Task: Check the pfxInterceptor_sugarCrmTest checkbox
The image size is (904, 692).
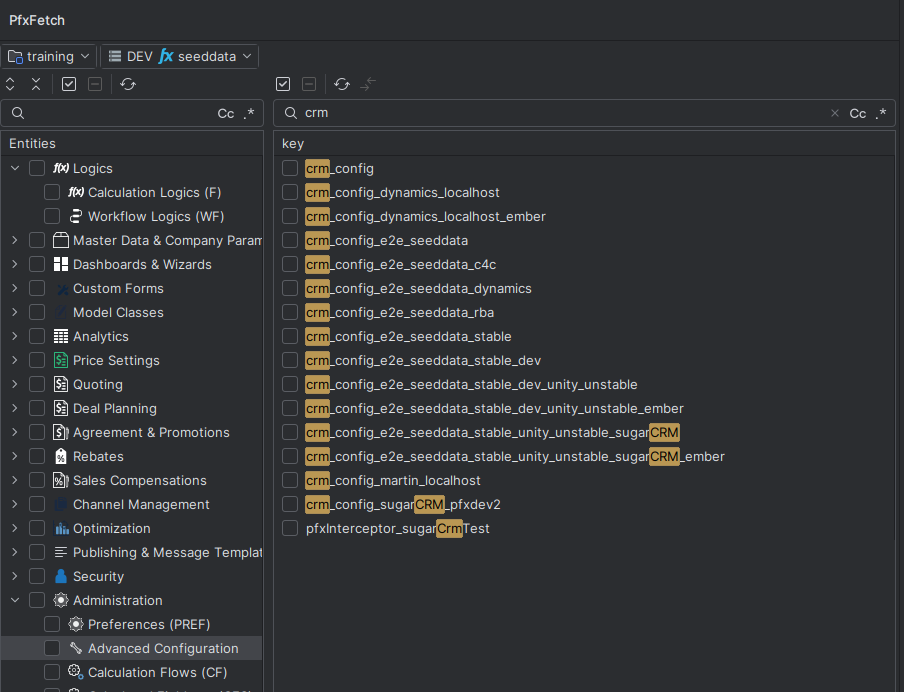Action: 290,528
